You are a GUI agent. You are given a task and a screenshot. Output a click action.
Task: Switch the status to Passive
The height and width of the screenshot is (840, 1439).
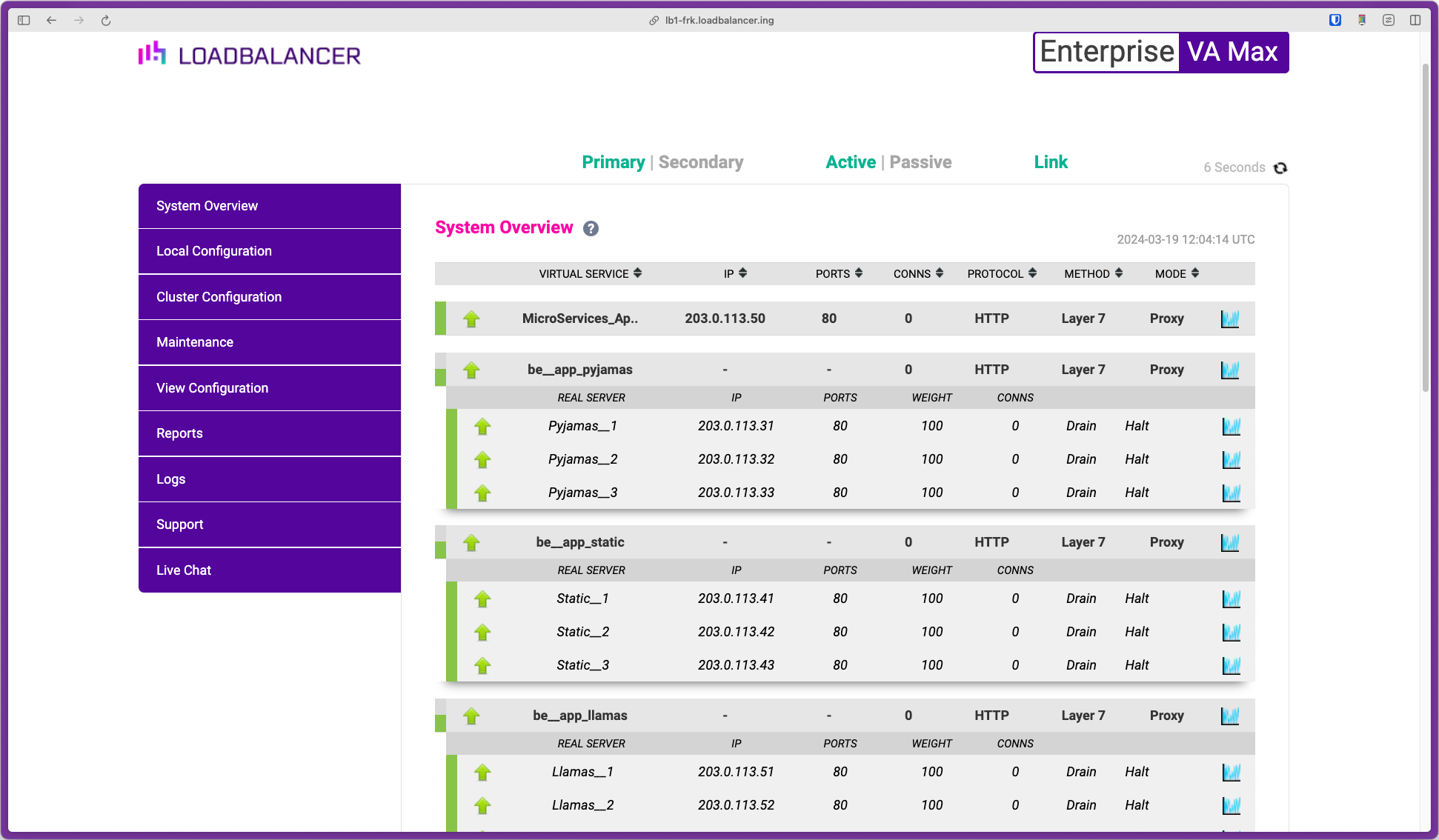[920, 162]
